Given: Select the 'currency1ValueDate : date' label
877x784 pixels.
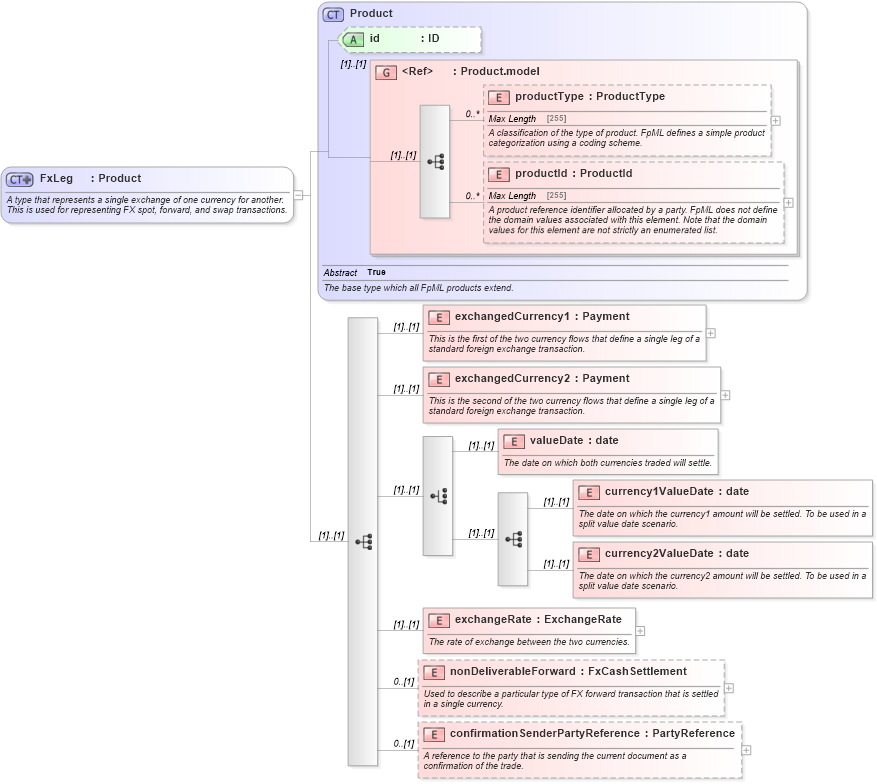Looking at the screenshot, I should point(677,492).
